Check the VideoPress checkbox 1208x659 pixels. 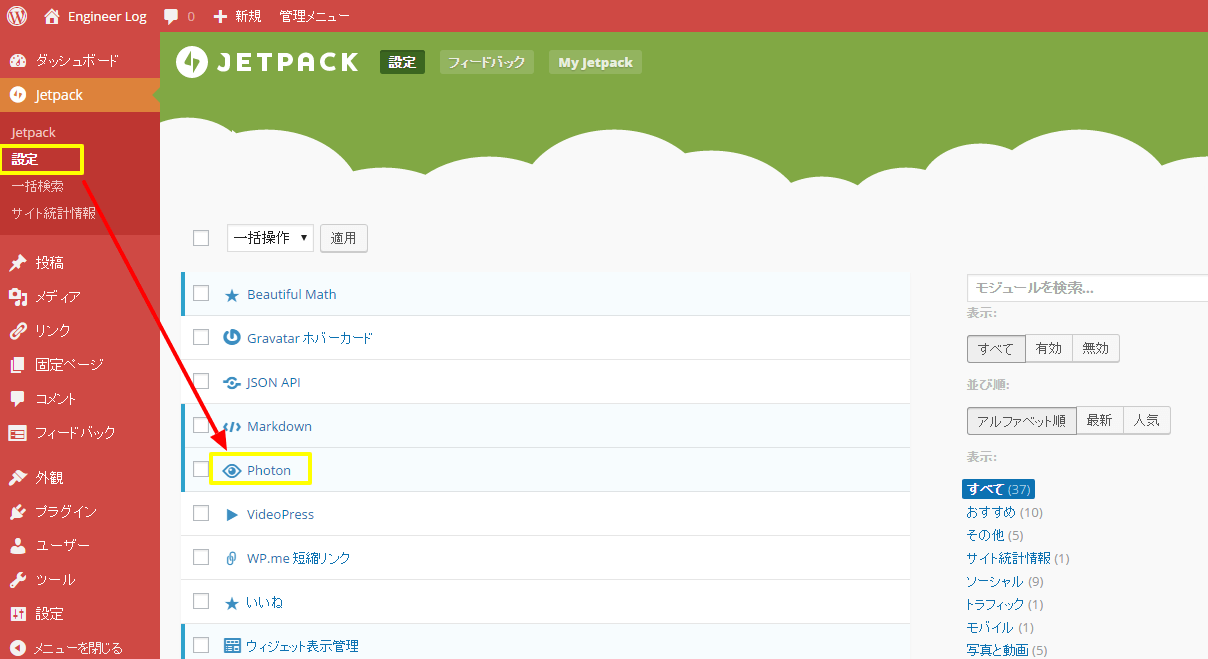point(201,513)
